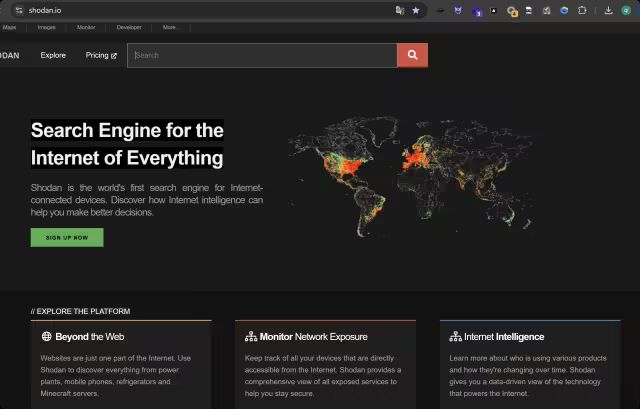The width and height of the screenshot is (640, 409).
Task: Click the Shodan logo text
Action: pos(10,56)
